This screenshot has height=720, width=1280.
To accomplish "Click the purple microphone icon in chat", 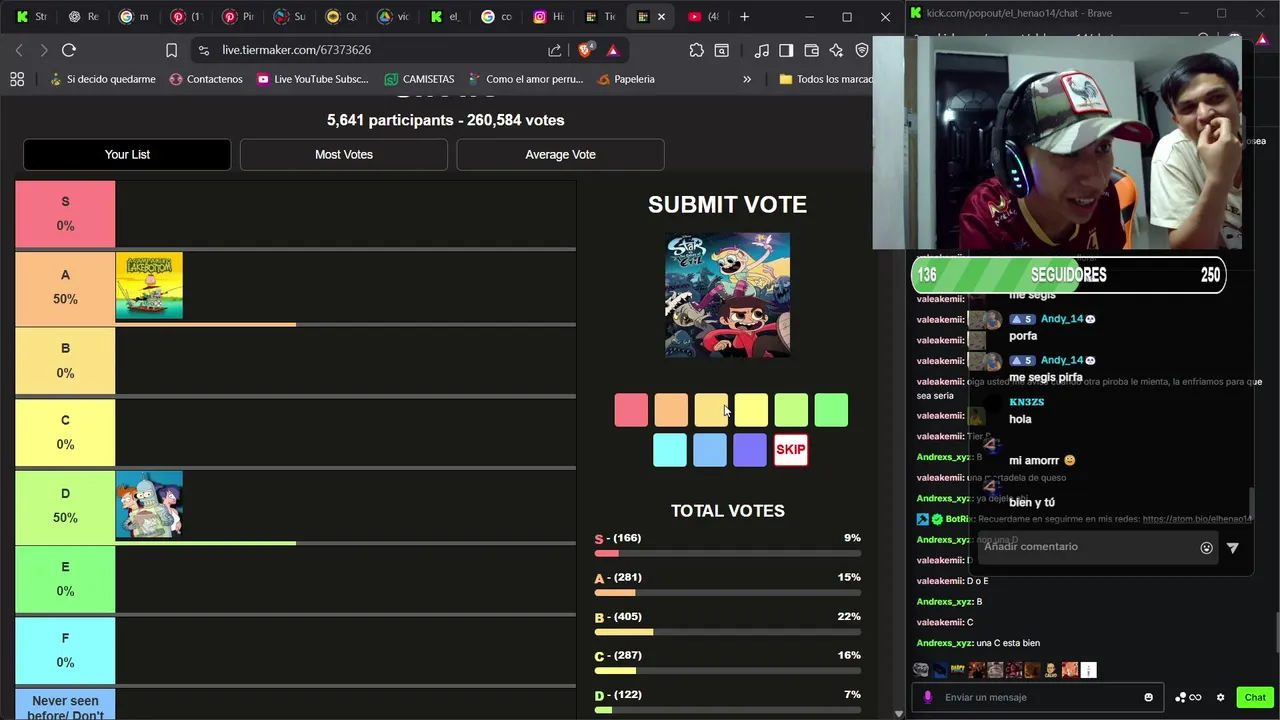I will [x=928, y=697].
